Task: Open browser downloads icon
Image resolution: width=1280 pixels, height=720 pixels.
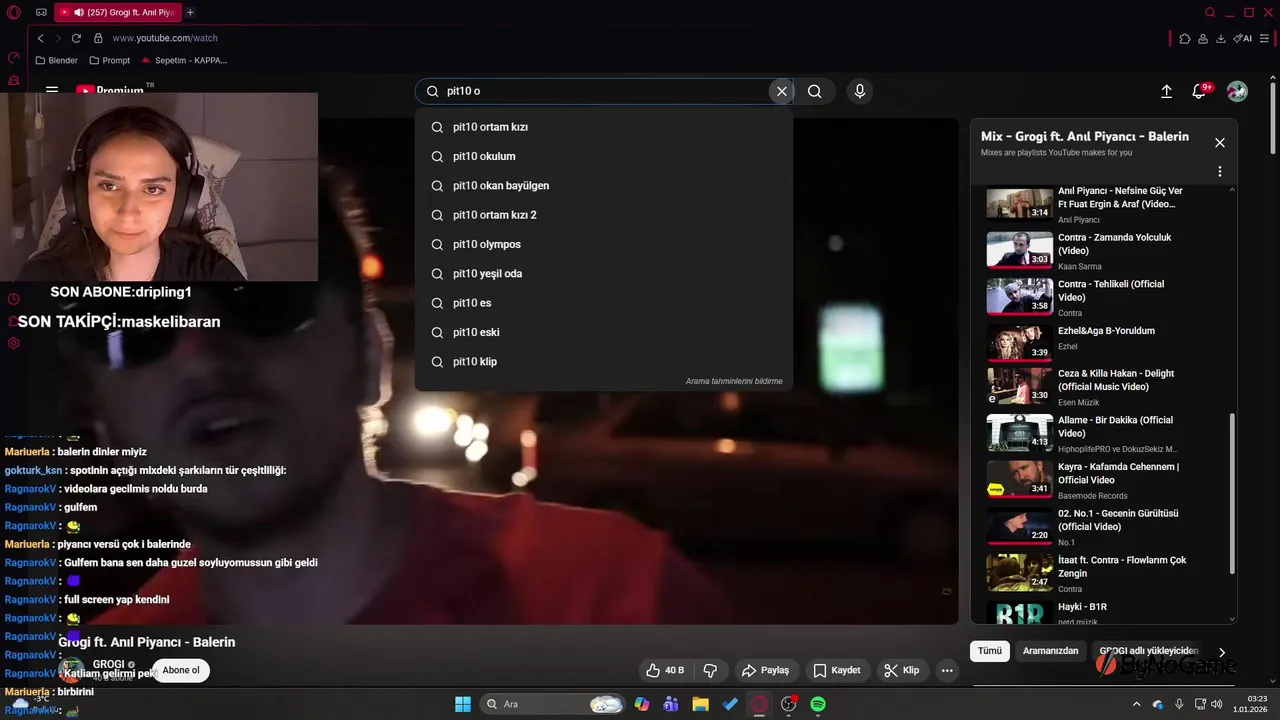Action: coord(1221,38)
